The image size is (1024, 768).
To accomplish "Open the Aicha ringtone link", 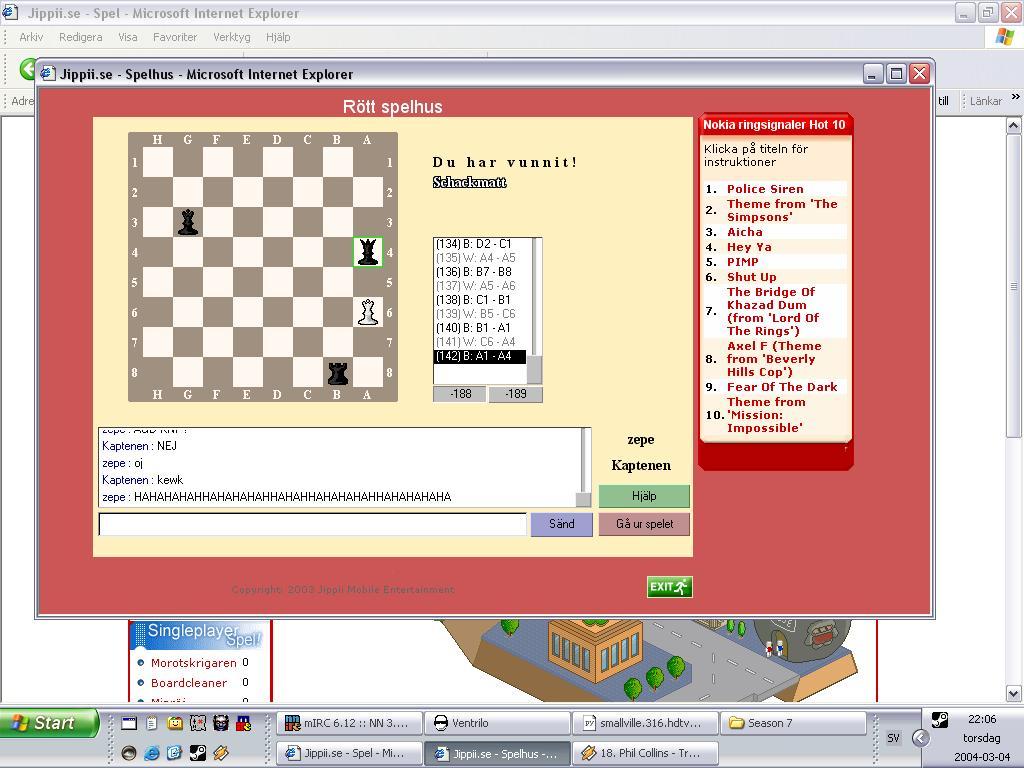I will 744,232.
